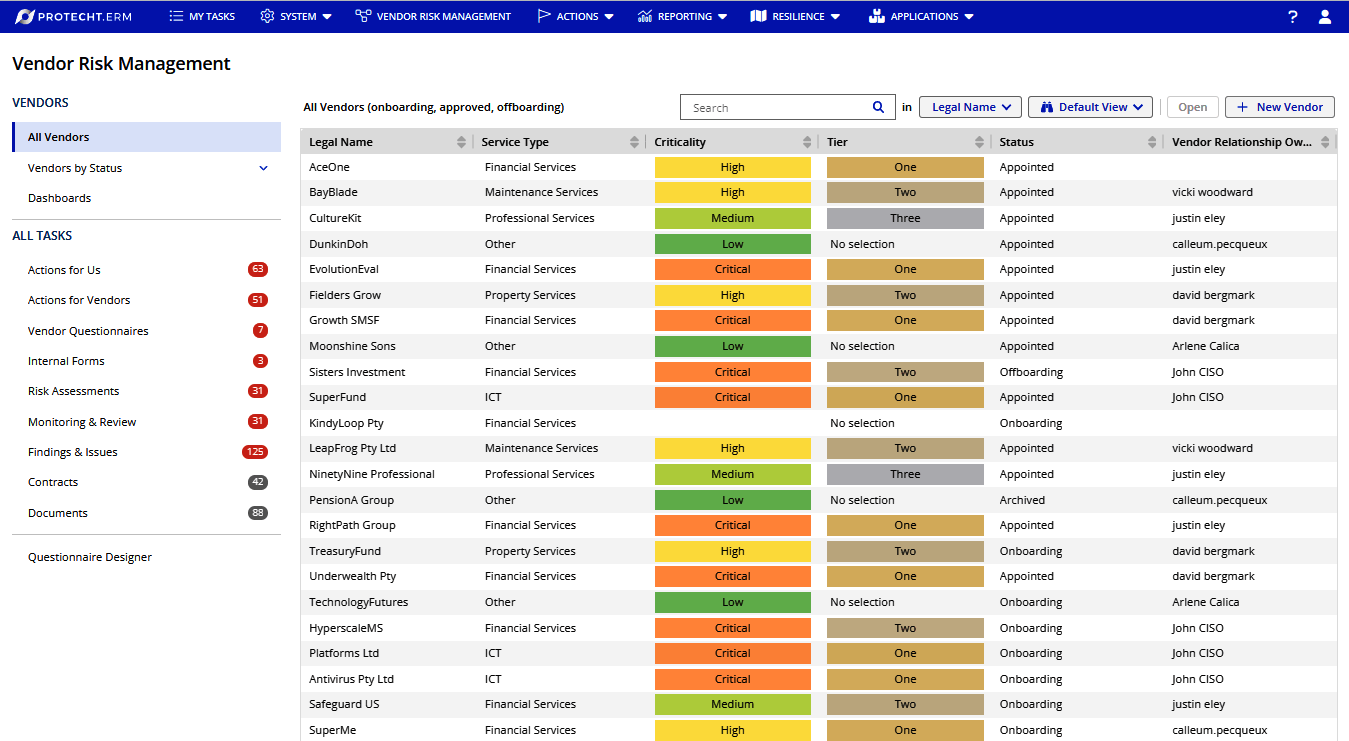Select the Dashboards sidebar item

coord(59,198)
